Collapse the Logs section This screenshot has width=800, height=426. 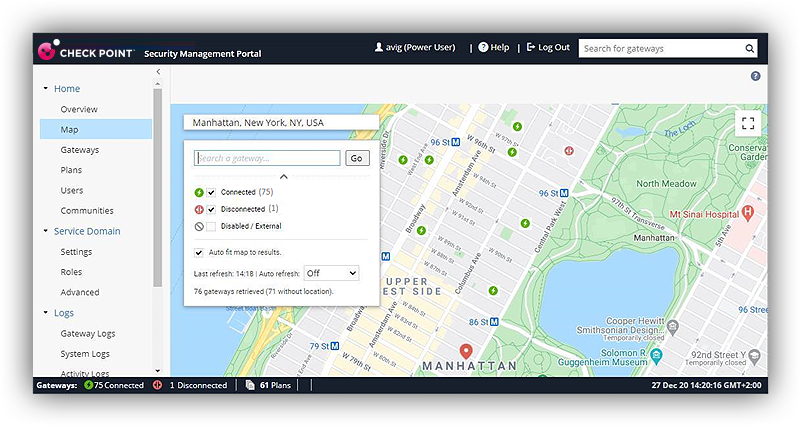tap(45, 312)
